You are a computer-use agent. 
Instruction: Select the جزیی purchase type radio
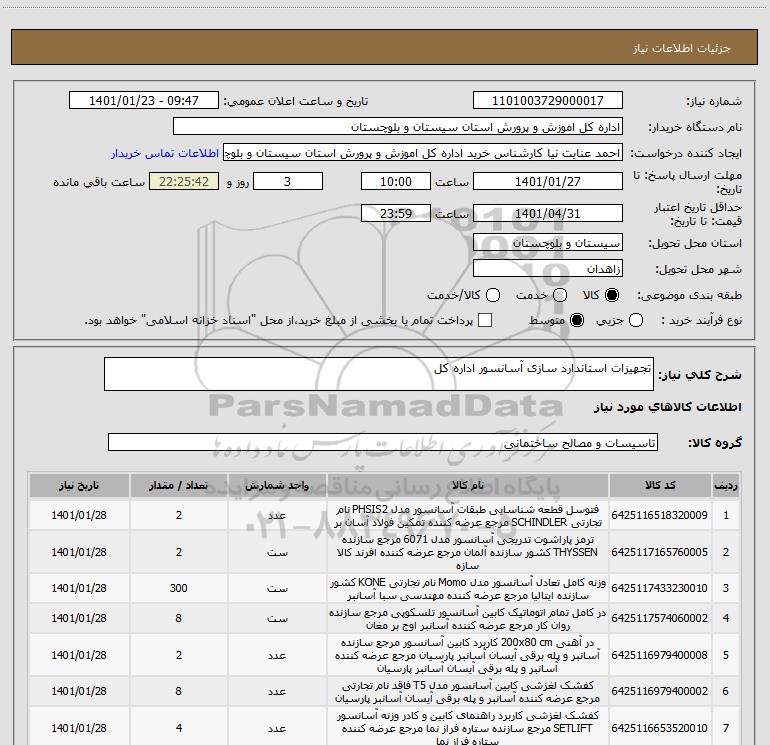pyautogui.click(x=635, y=320)
